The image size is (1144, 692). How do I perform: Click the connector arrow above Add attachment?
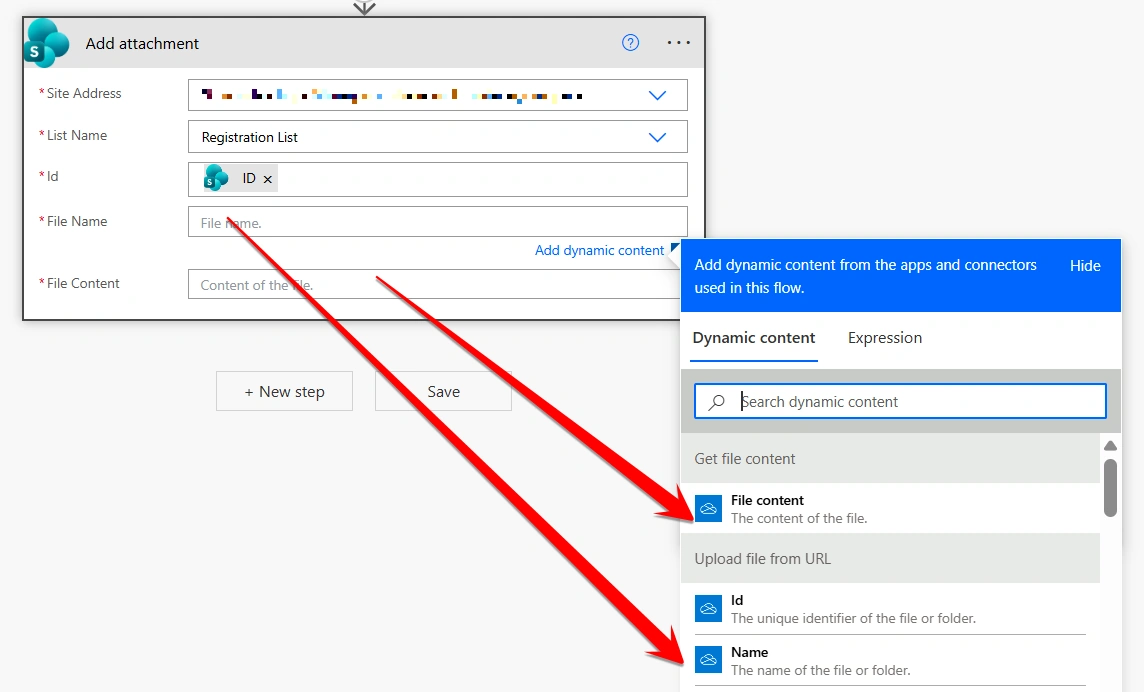coord(364,7)
